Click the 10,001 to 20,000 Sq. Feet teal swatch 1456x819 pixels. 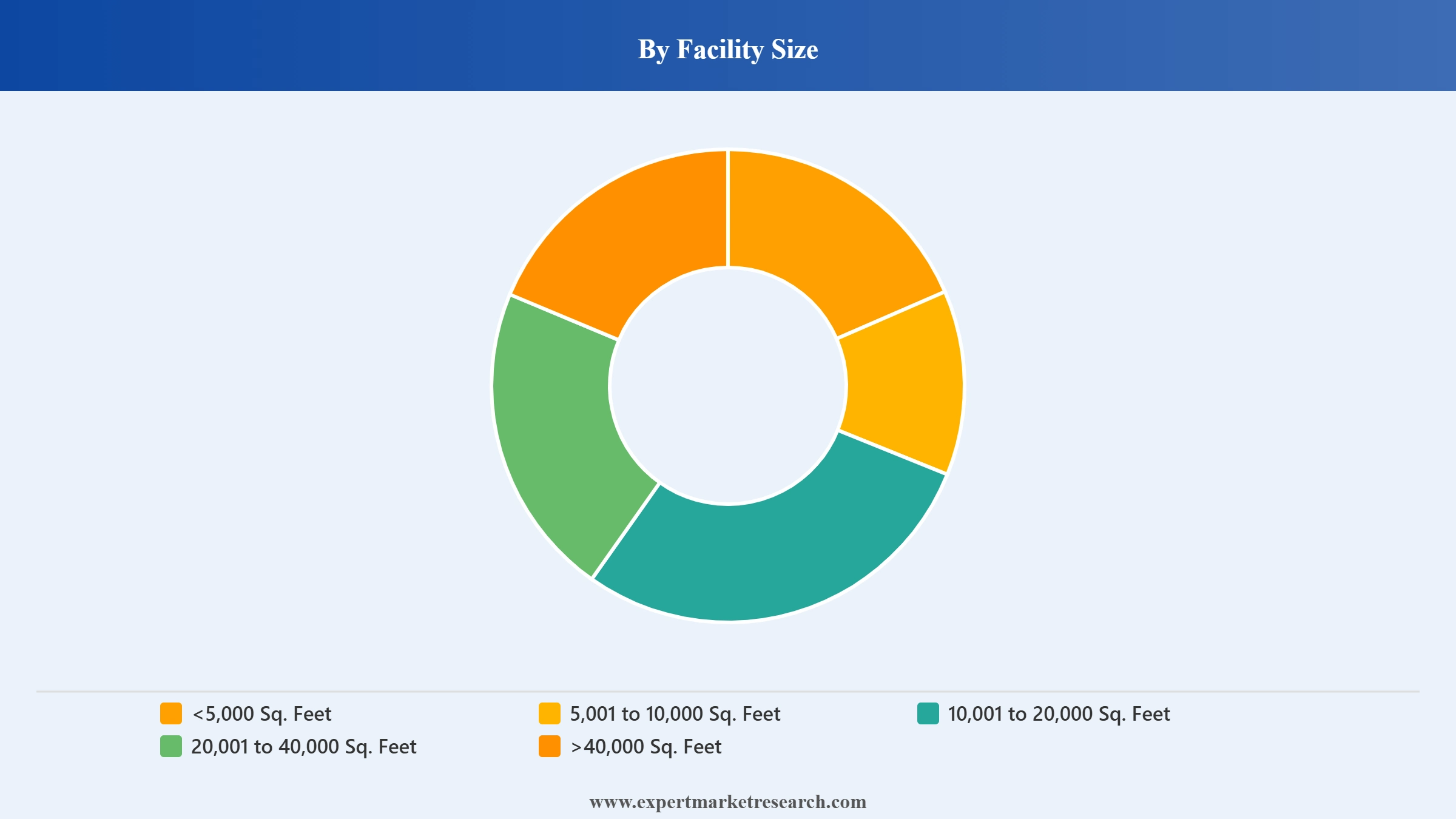click(x=928, y=713)
